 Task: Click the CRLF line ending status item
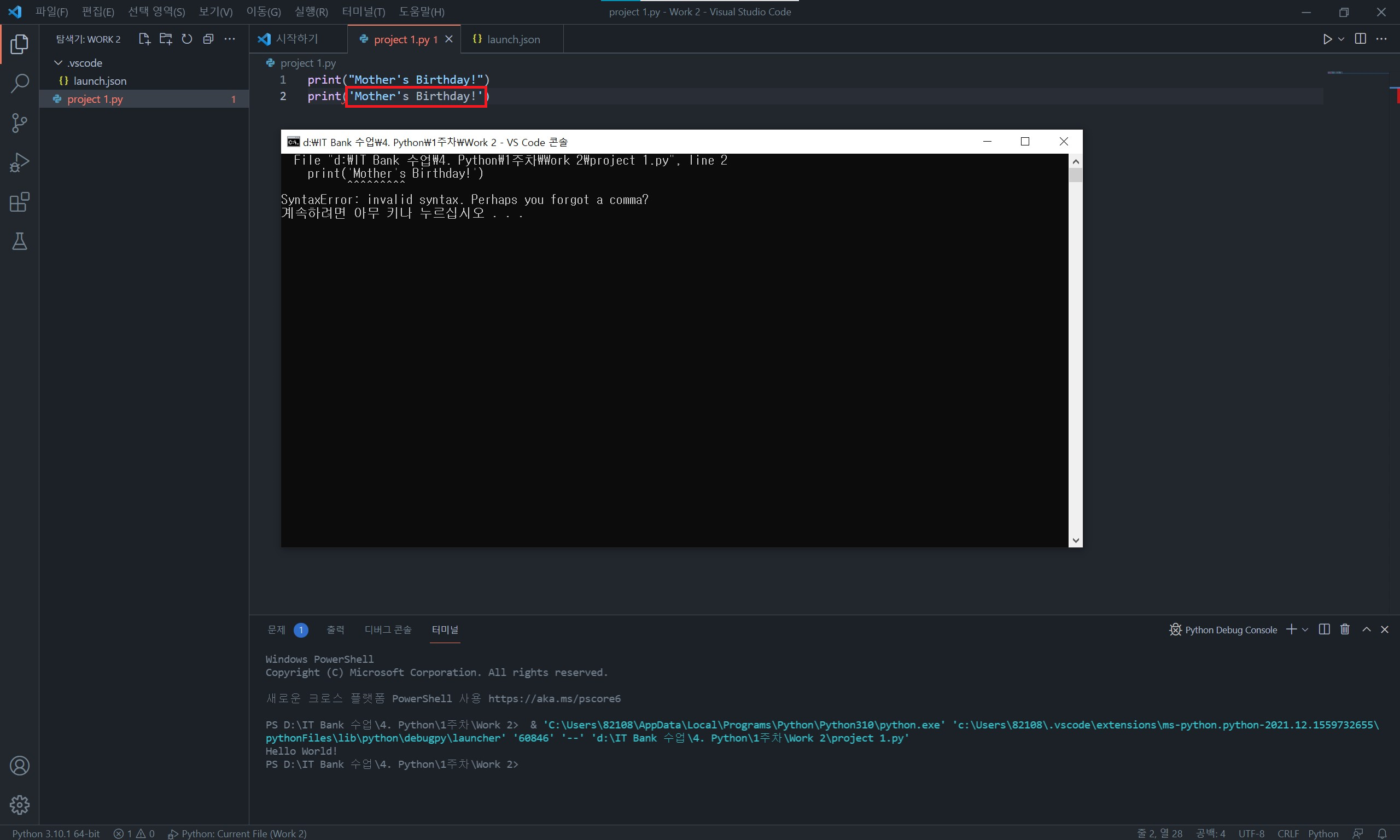1288,833
